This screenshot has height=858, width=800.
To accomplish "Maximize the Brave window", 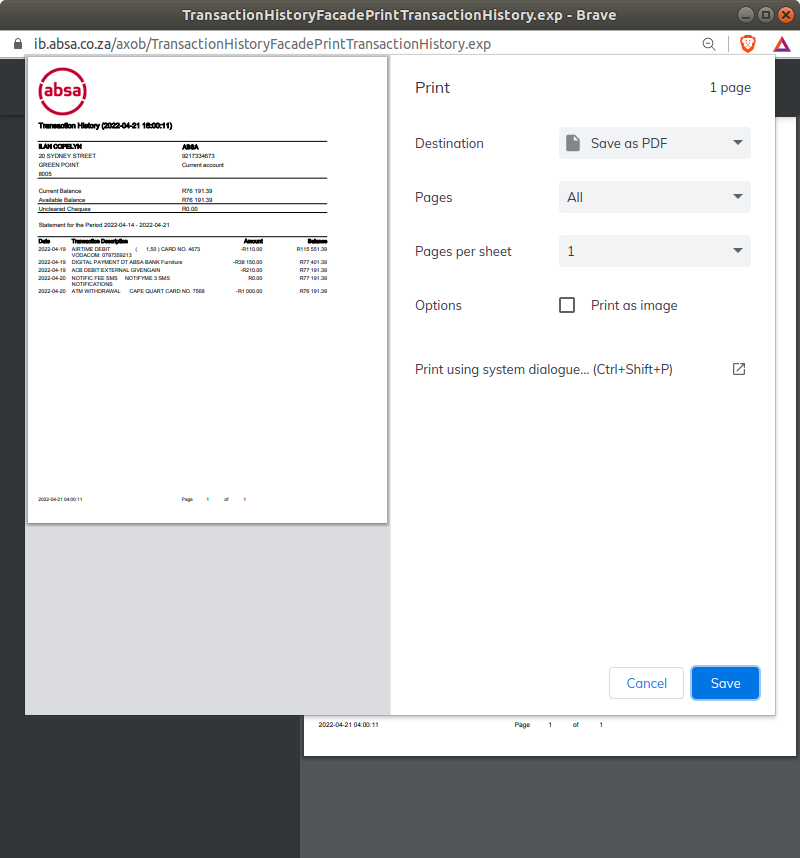I will point(765,15).
